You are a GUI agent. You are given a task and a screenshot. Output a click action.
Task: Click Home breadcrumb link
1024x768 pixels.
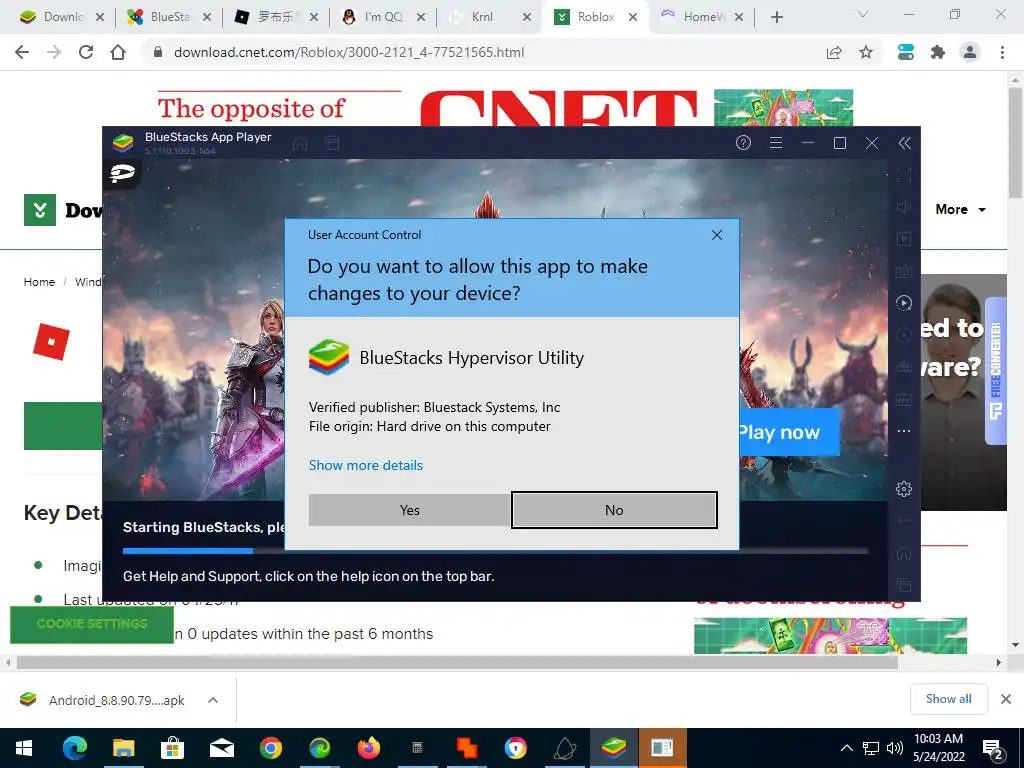(39, 282)
